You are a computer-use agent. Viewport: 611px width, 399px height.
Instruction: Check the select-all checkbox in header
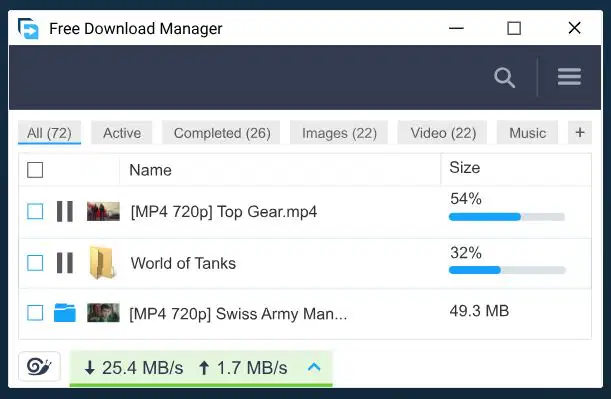[x=35, y=170]
